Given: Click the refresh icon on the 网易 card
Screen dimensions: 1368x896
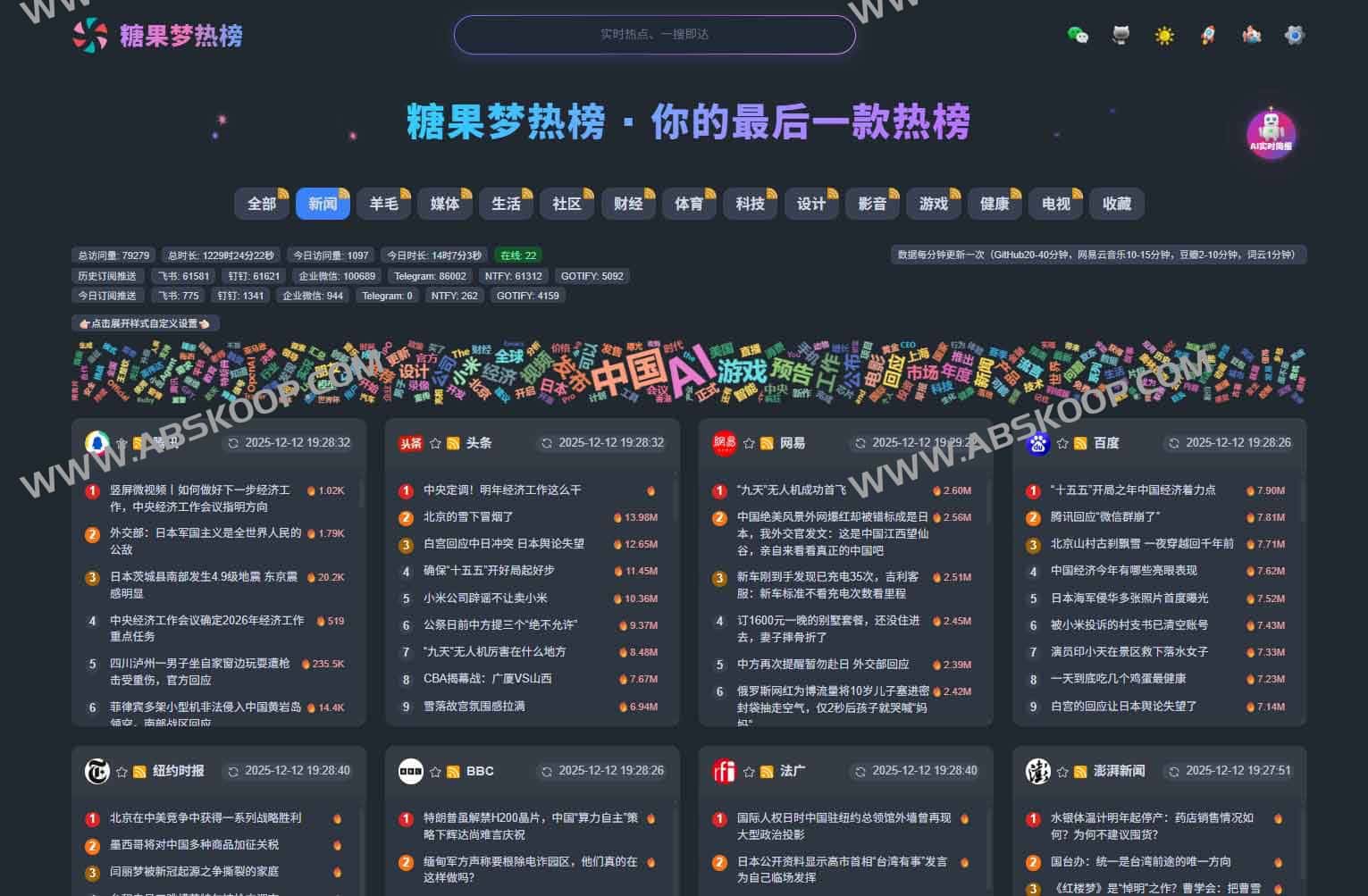Looking at the screenshot, I should [x=859, y=442].
